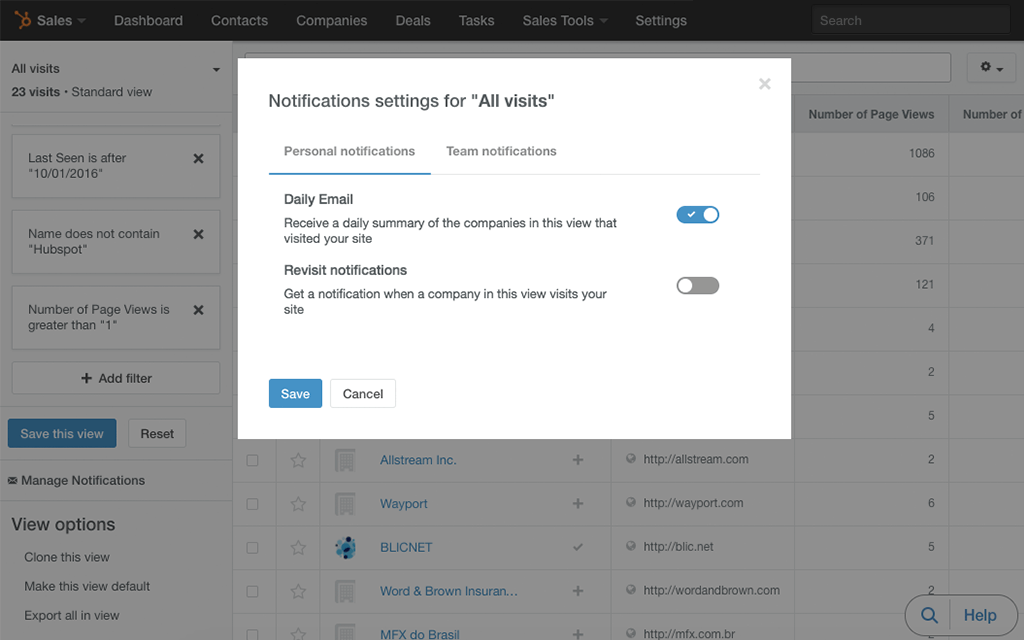Click the plus icon for Wayport
The image size is (1024, 640).
pos(577,504)
